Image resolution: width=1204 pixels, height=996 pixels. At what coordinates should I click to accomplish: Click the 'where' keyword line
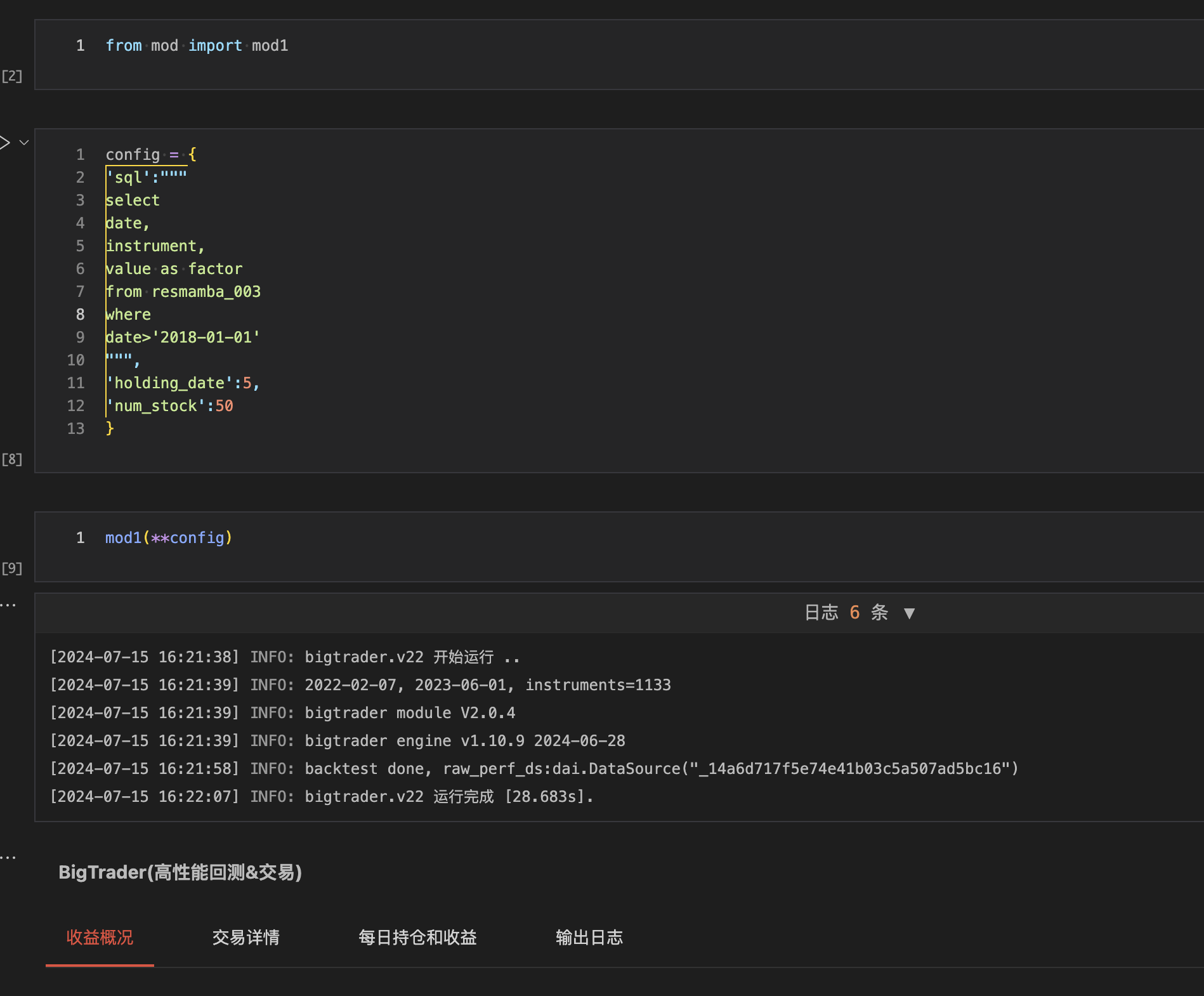pos(128,315)
